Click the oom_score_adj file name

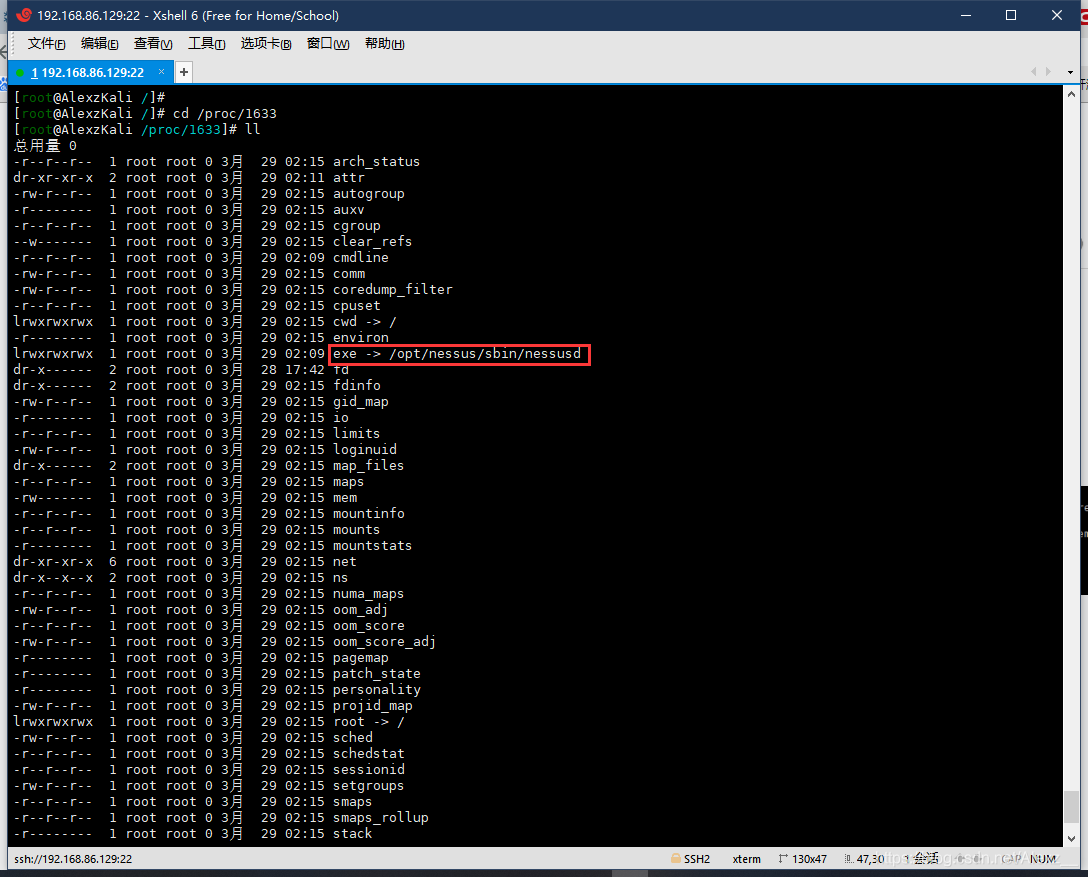[x=384, y=642]
